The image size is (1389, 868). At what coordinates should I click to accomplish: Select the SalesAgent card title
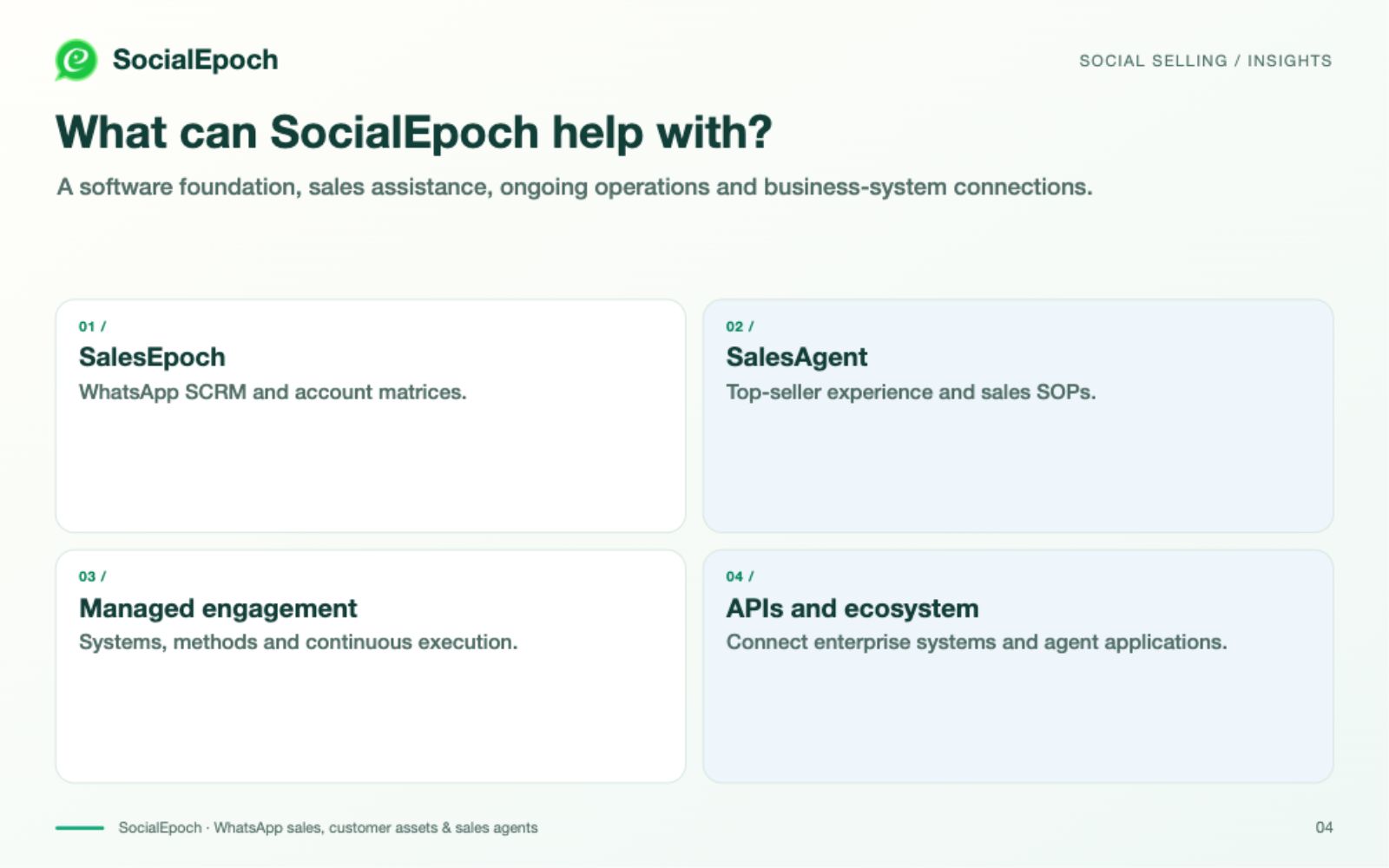click(x=797, y=357)
